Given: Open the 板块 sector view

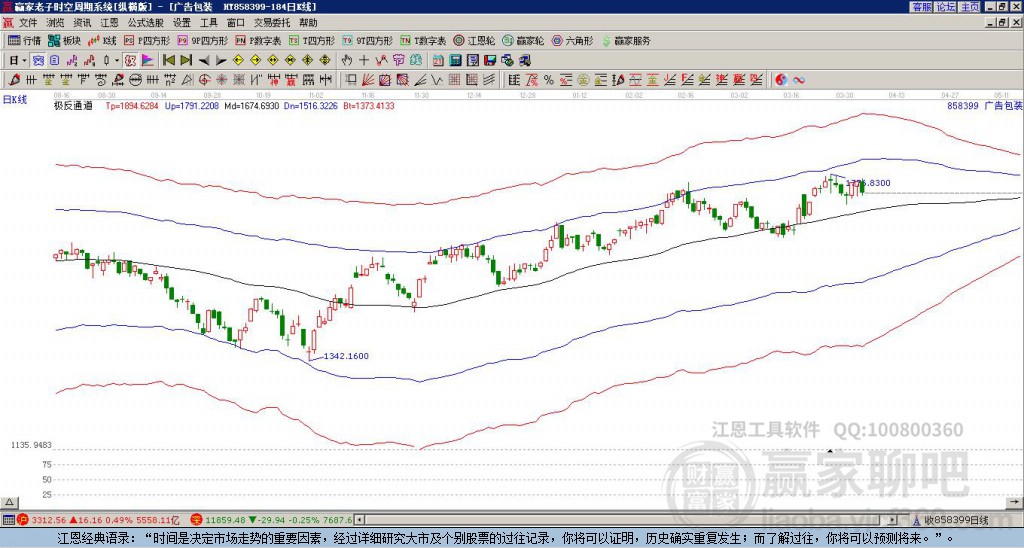Looking at the screenshot, I should click(64, 40).
